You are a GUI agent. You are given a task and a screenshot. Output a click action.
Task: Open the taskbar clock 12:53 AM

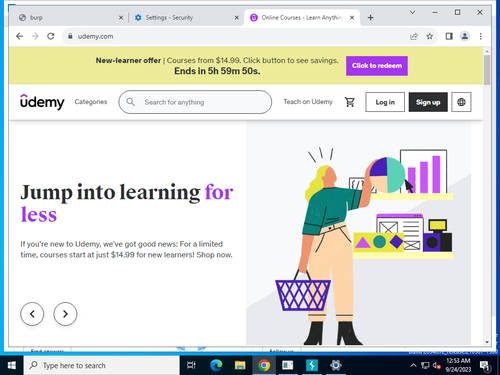(x=458, y=365)
